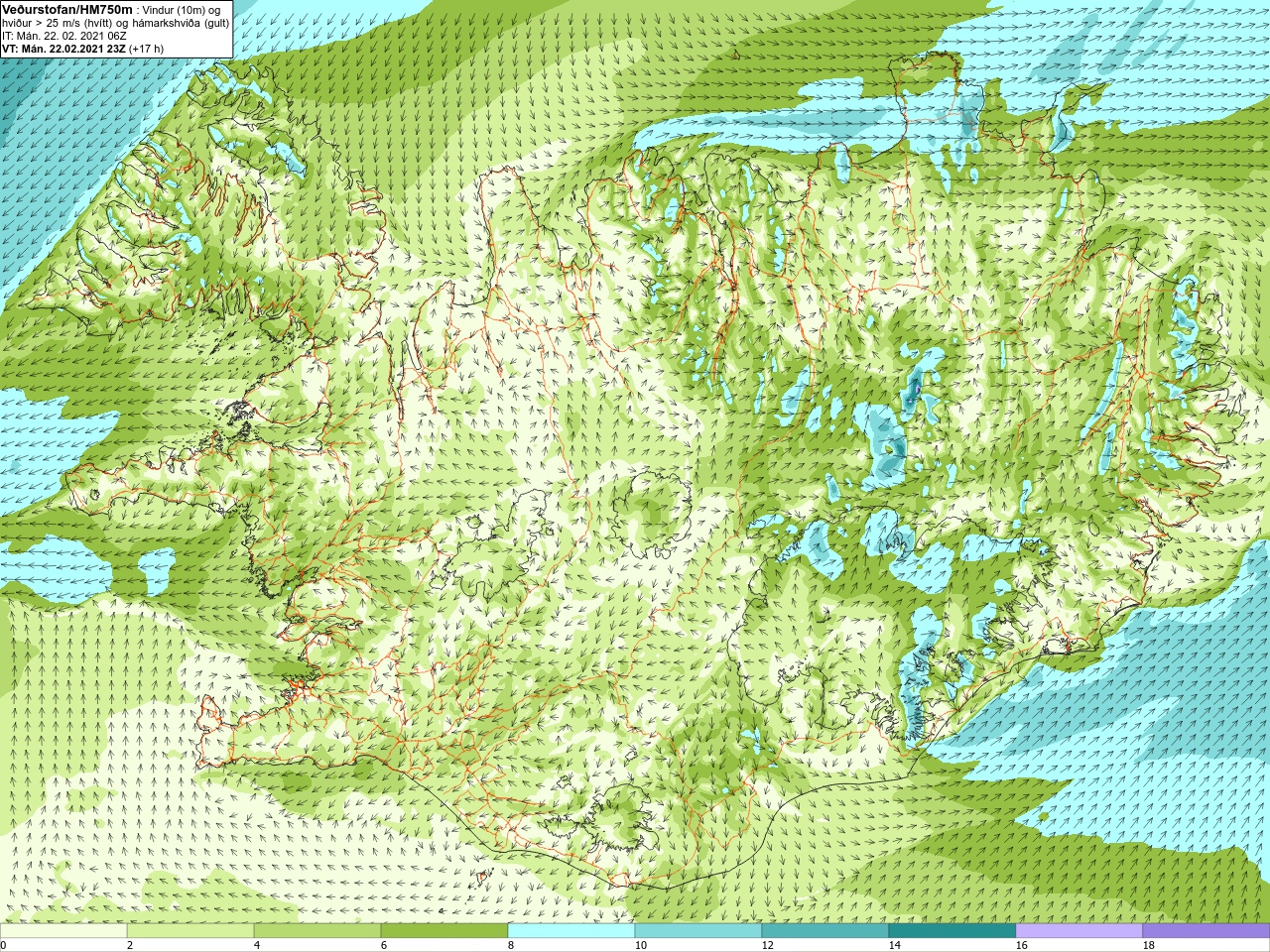Click the "Veðurstofan/HM750m" title text

[x=67, y=9]
